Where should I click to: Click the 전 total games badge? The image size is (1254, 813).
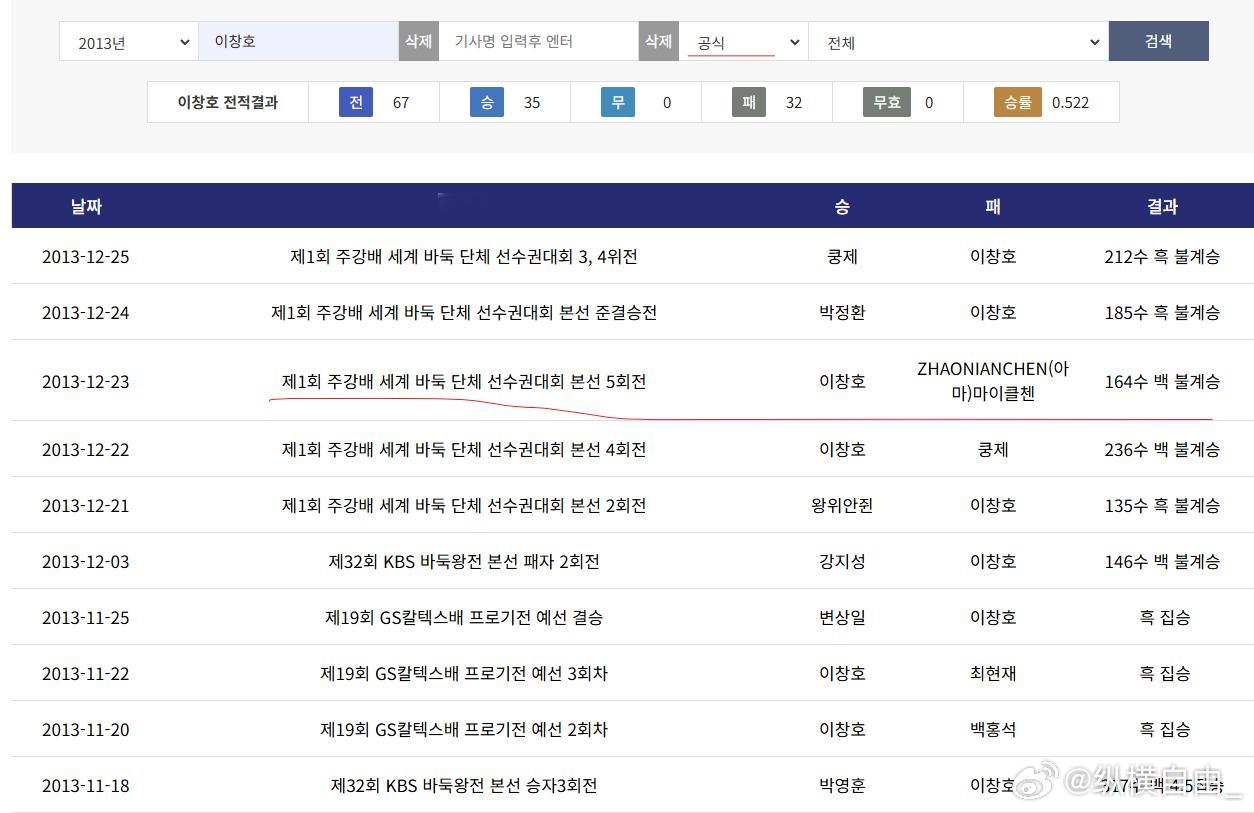tap(356, 102)
